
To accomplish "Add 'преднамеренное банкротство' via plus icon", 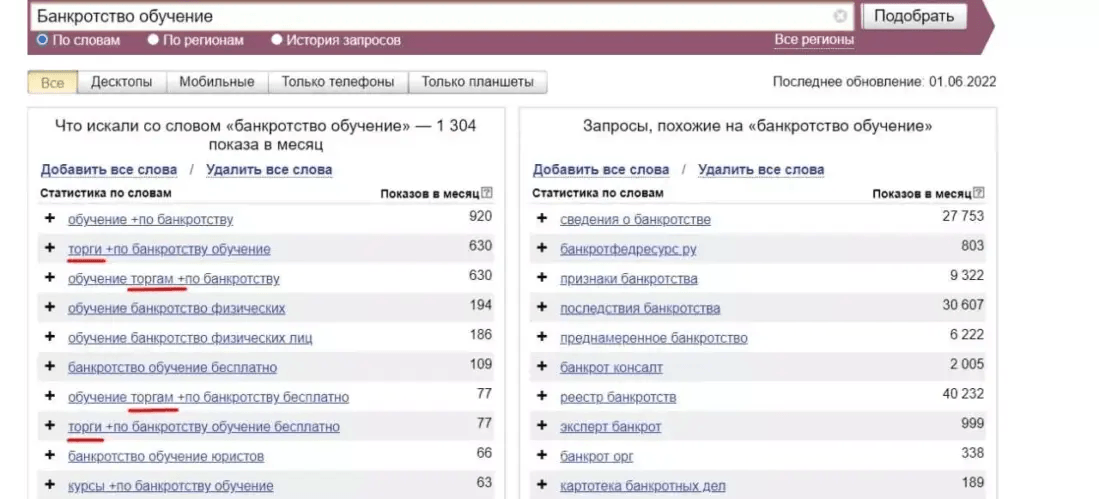I will tap(542, 336).
